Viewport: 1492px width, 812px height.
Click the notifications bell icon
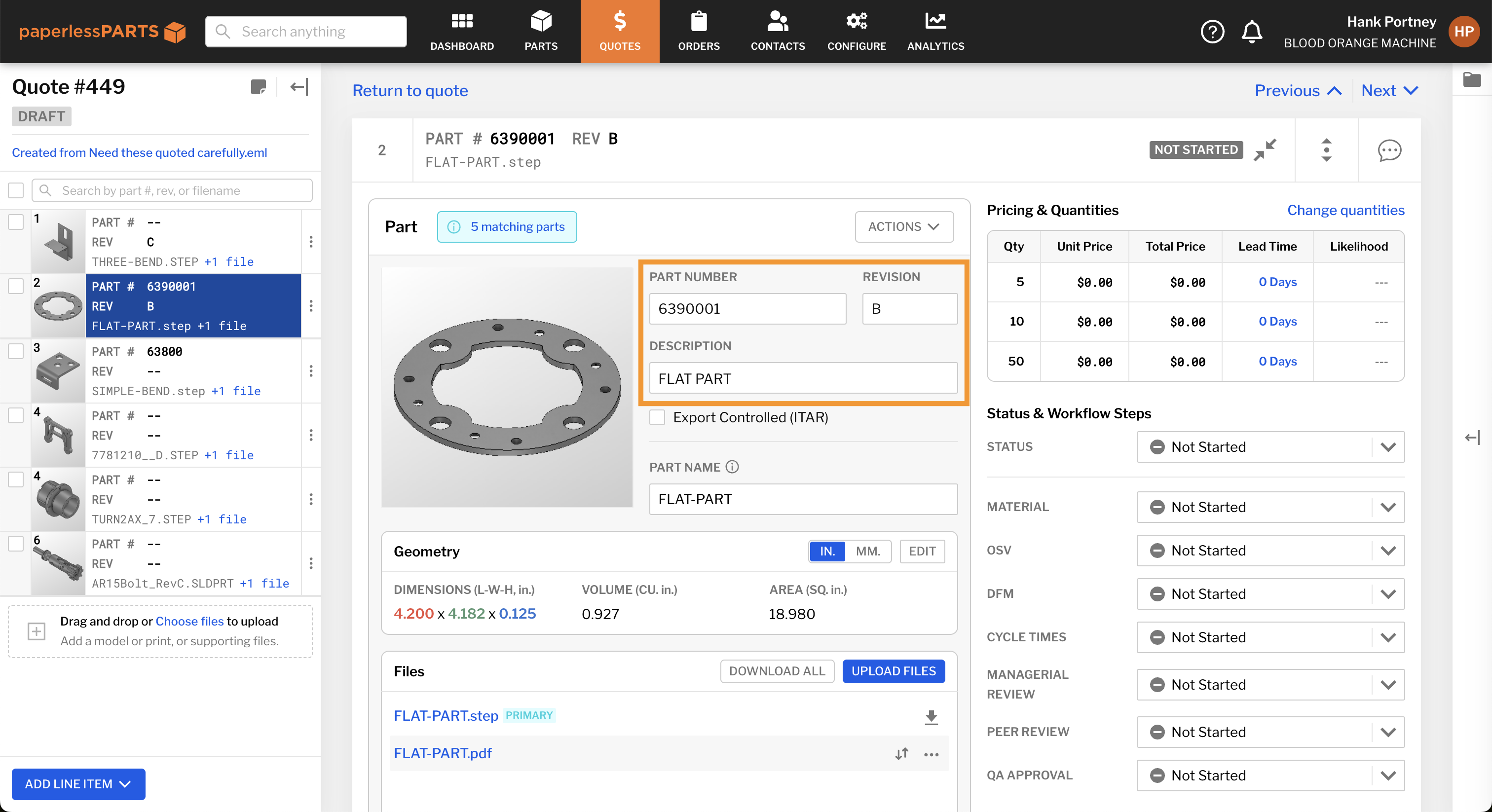[x=1252, y=31]
